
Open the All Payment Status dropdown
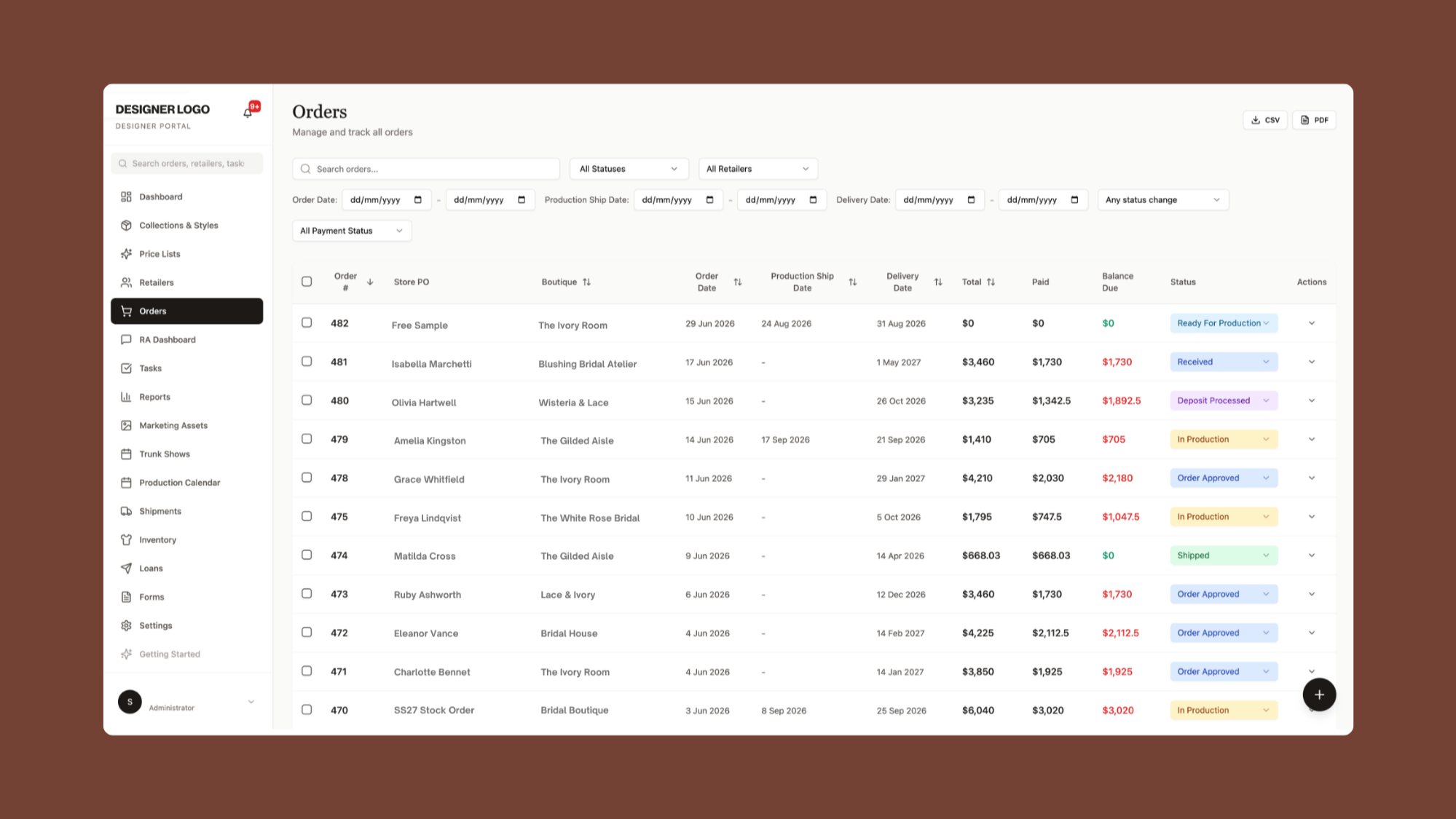(x=352, y=231)
